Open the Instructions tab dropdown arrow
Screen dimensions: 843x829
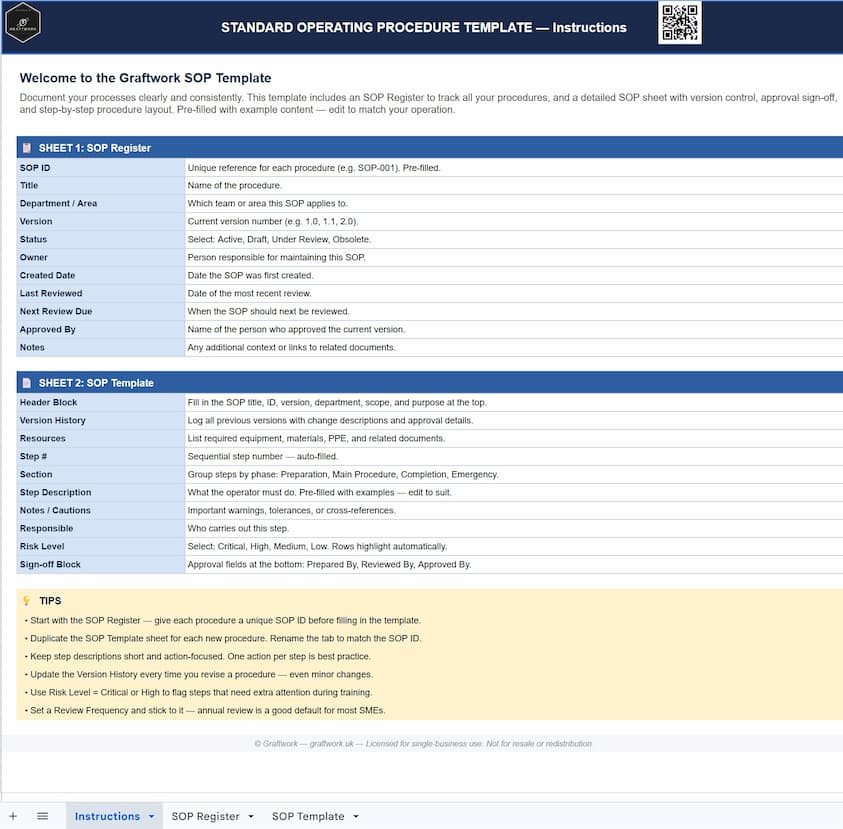152,816
